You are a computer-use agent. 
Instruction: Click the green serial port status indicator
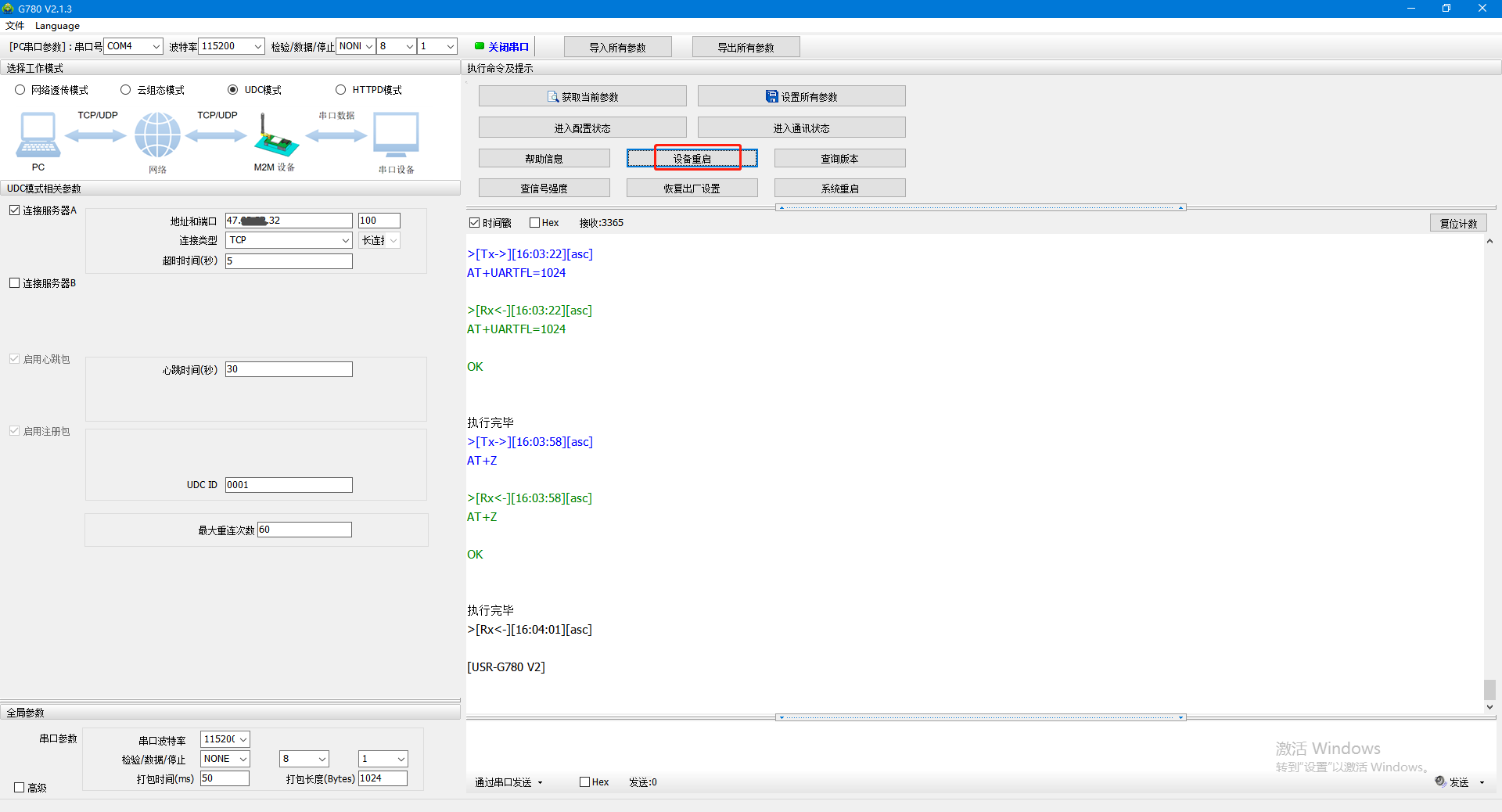[479, 46]
